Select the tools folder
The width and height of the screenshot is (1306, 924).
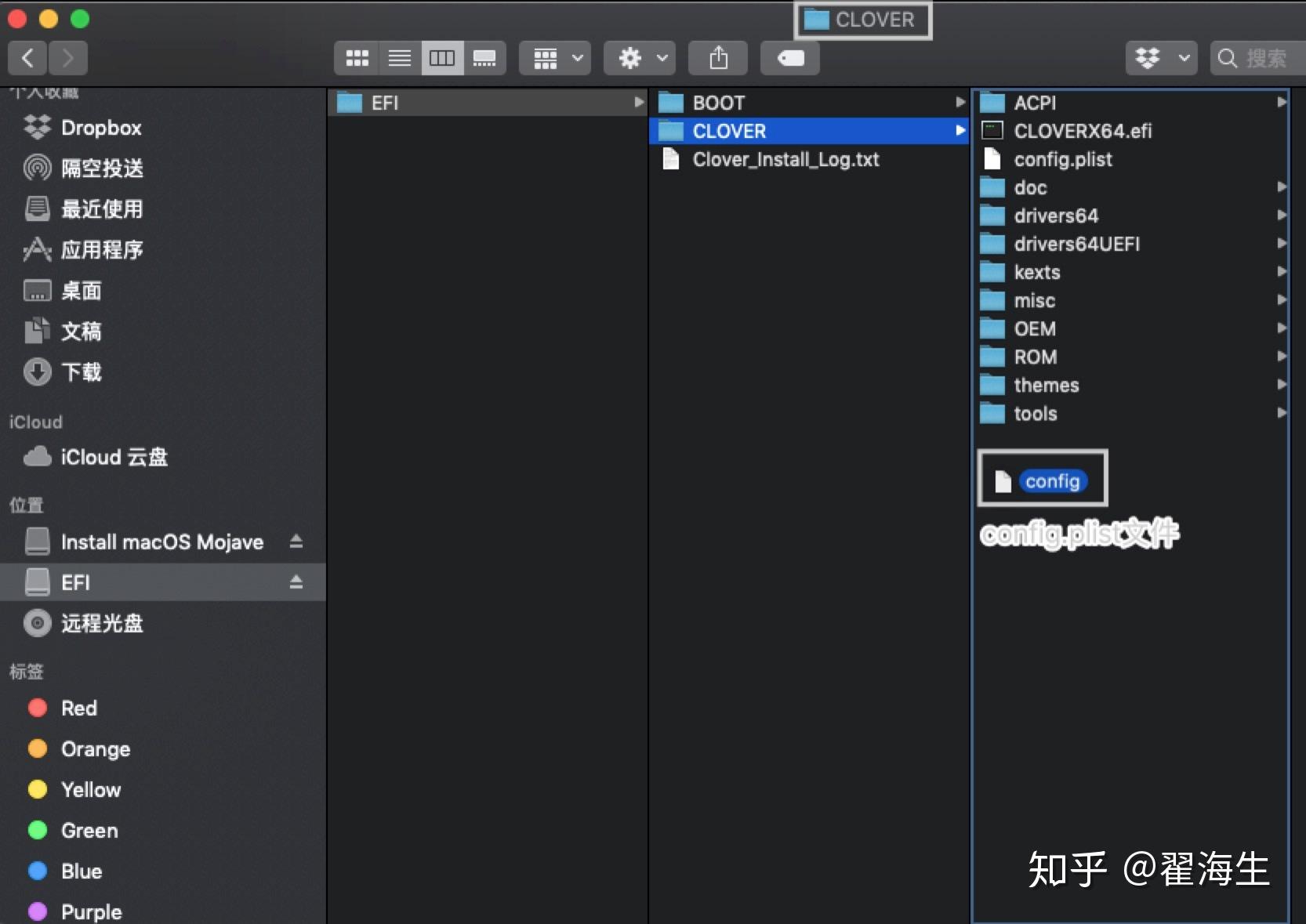(1131, 413)
